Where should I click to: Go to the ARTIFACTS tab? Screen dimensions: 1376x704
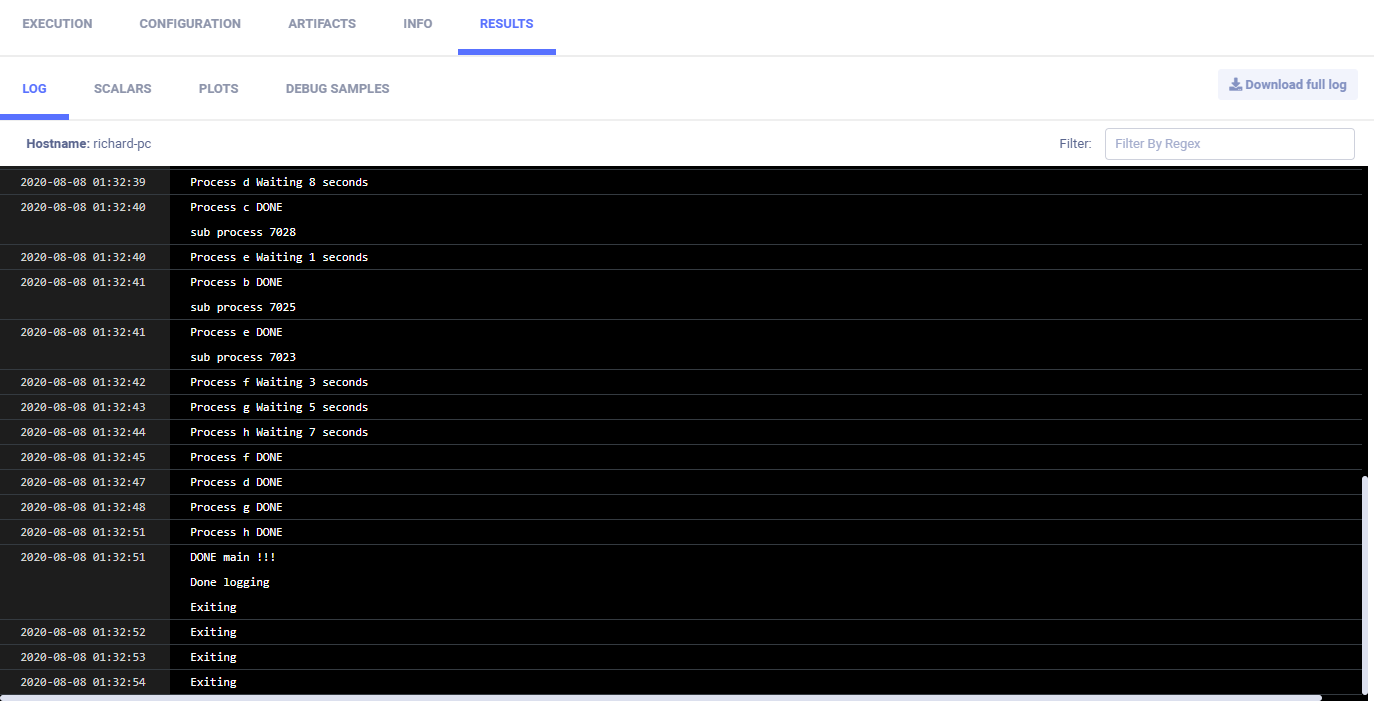[322, 24]
